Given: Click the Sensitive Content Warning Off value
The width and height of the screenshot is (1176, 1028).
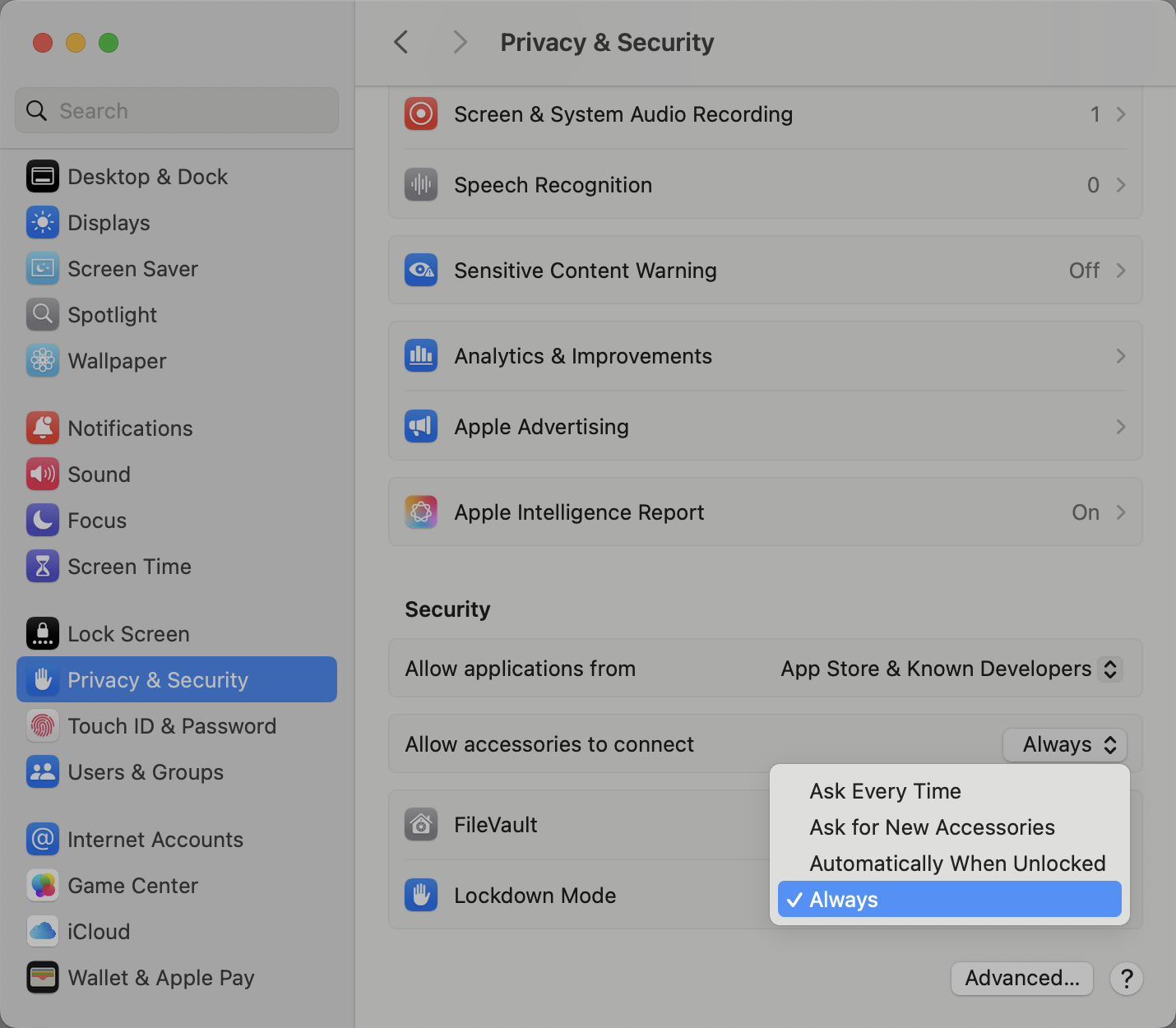Looking at the screenshot, I should (x=1084, y=271).
